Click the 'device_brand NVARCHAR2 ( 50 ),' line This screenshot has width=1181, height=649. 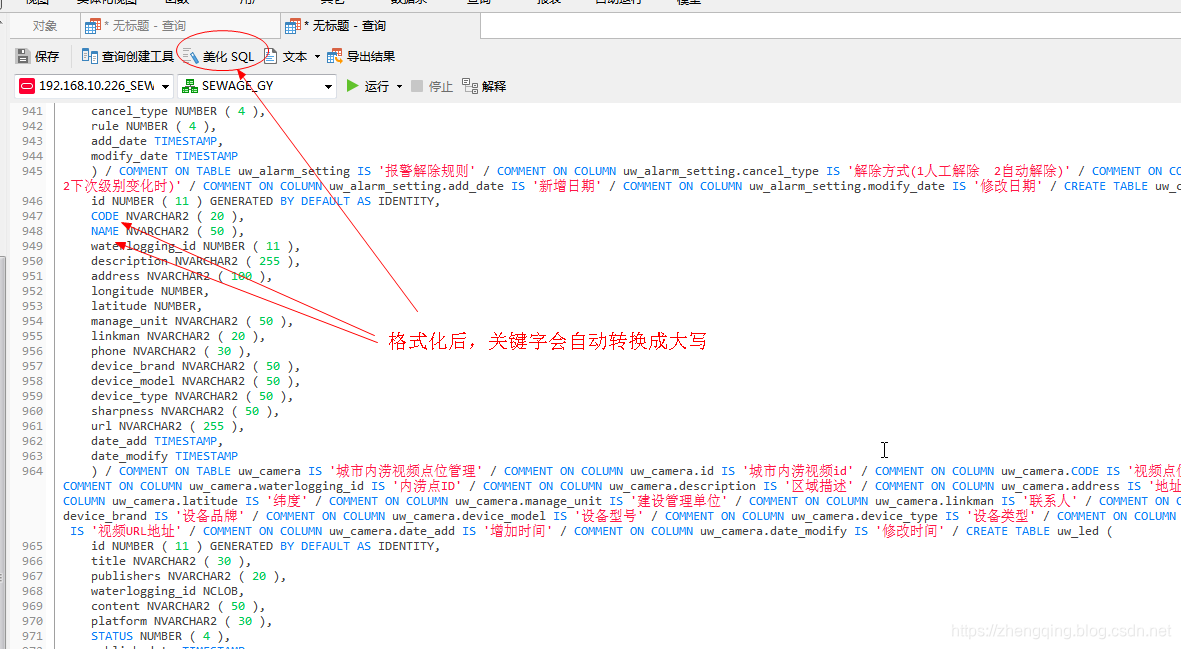point(196,367)
